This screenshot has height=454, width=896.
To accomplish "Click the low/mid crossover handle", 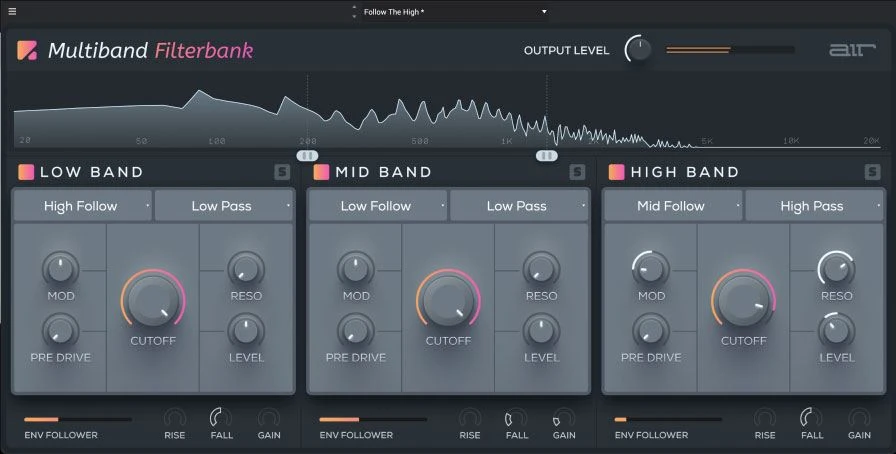I will (307, 156).
